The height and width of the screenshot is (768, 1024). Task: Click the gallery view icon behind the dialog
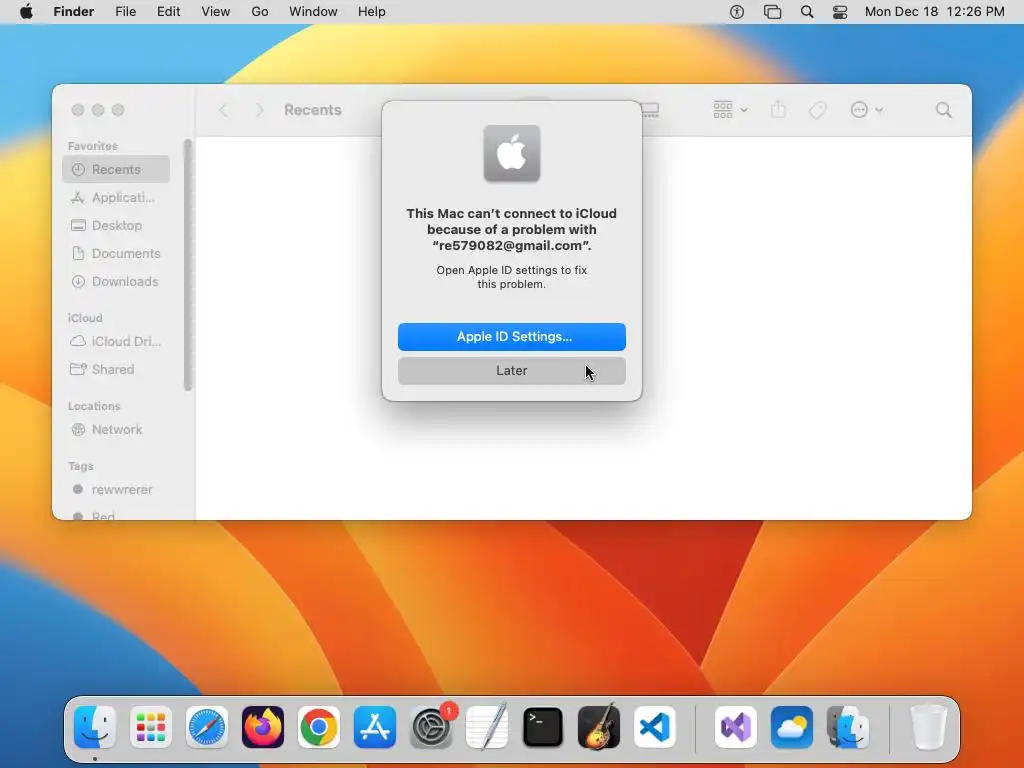(650, 110)
